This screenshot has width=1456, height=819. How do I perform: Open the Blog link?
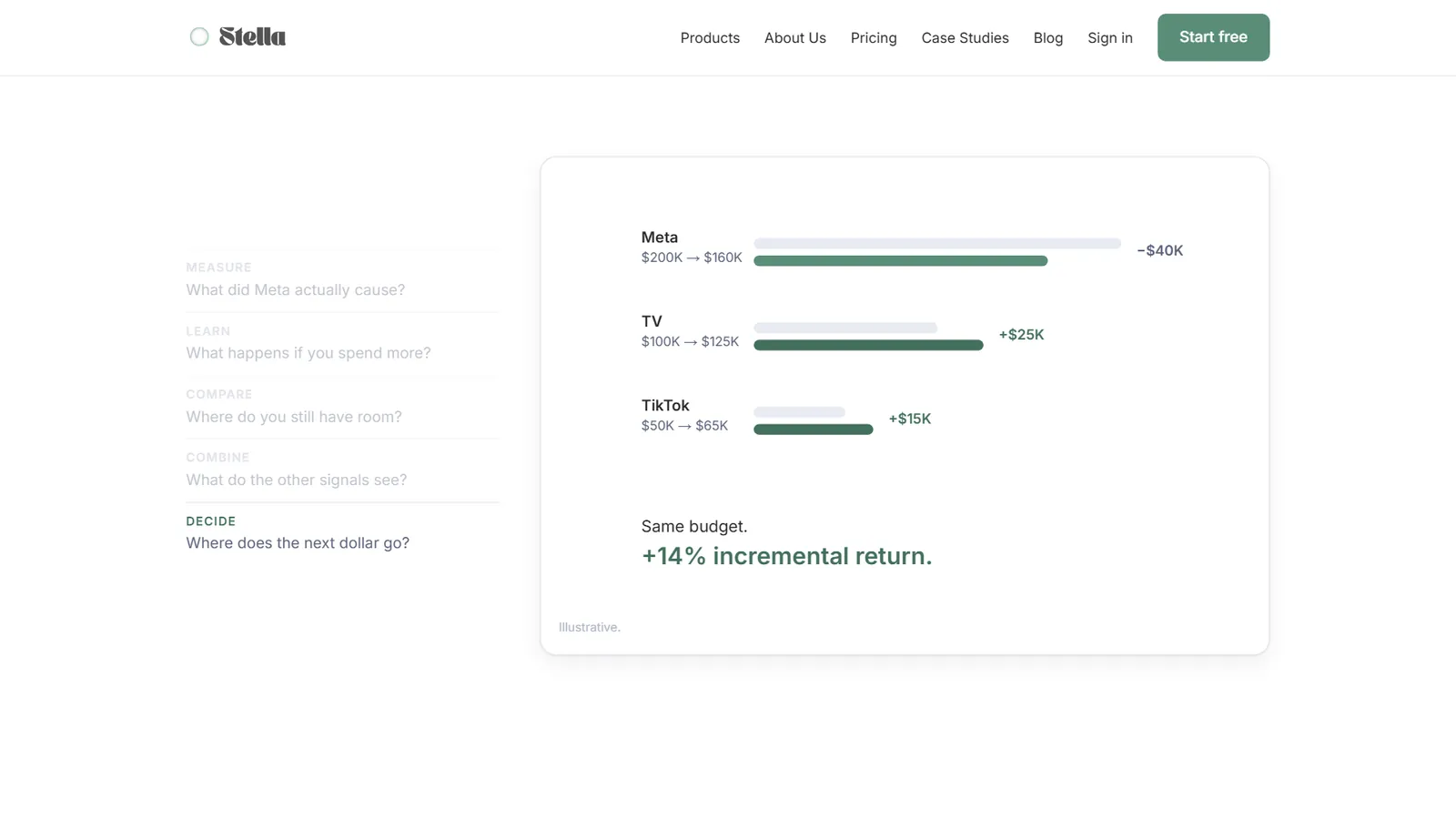(1048, 37)
